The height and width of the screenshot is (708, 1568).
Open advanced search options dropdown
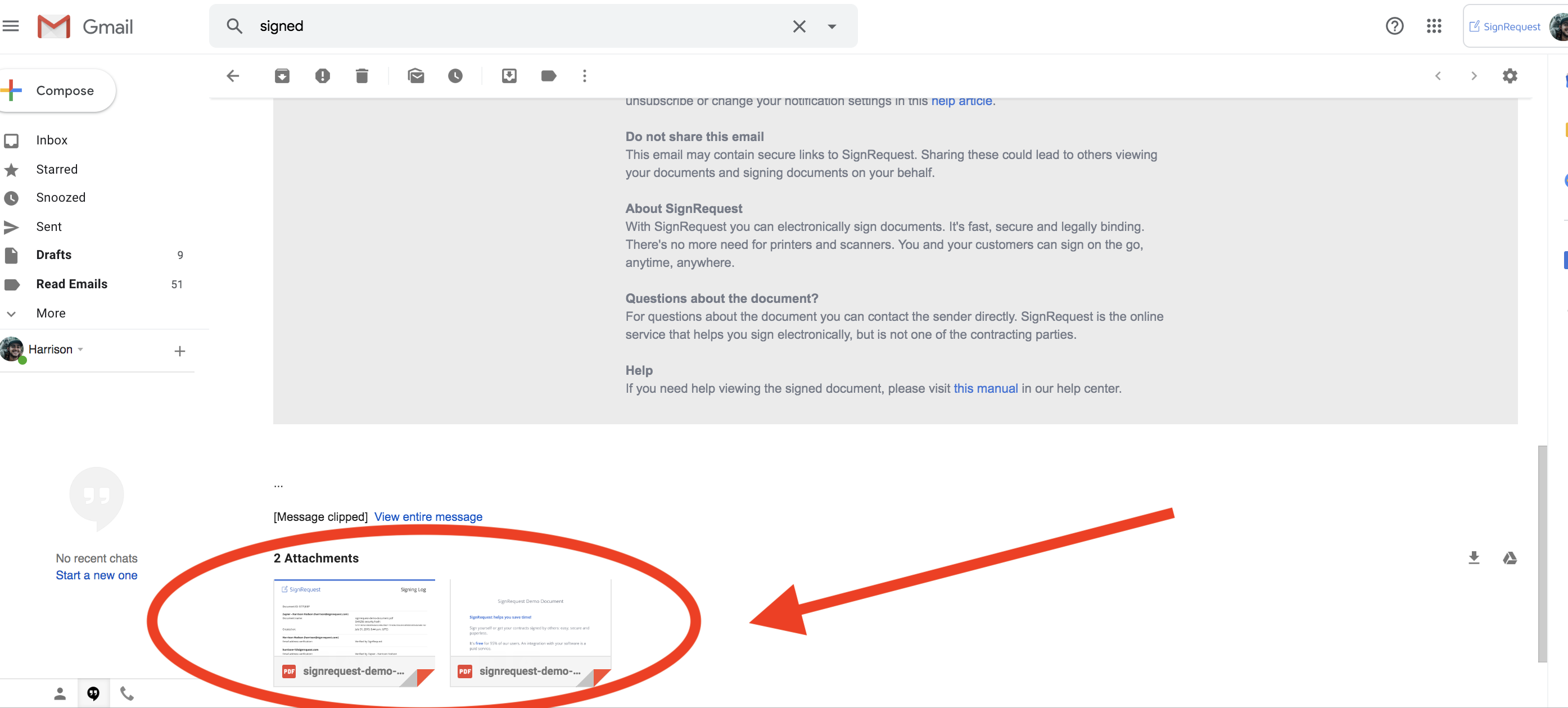[x=832, y=26]
